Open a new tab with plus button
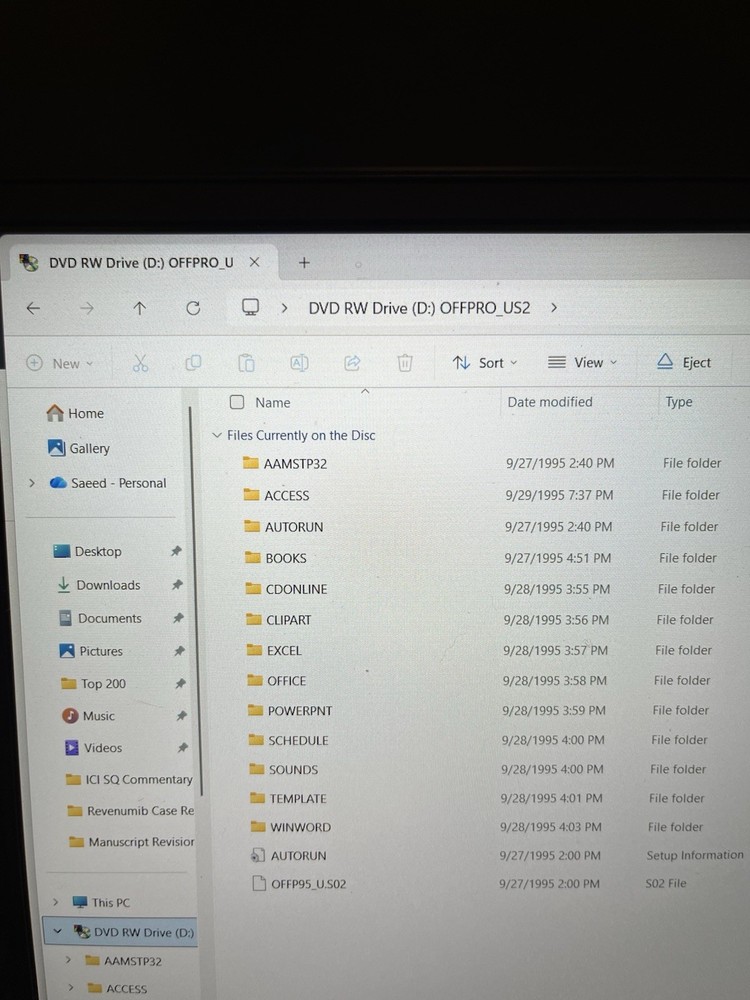The height and width of the screenshot is (1000, 750). tap(305, 263)
